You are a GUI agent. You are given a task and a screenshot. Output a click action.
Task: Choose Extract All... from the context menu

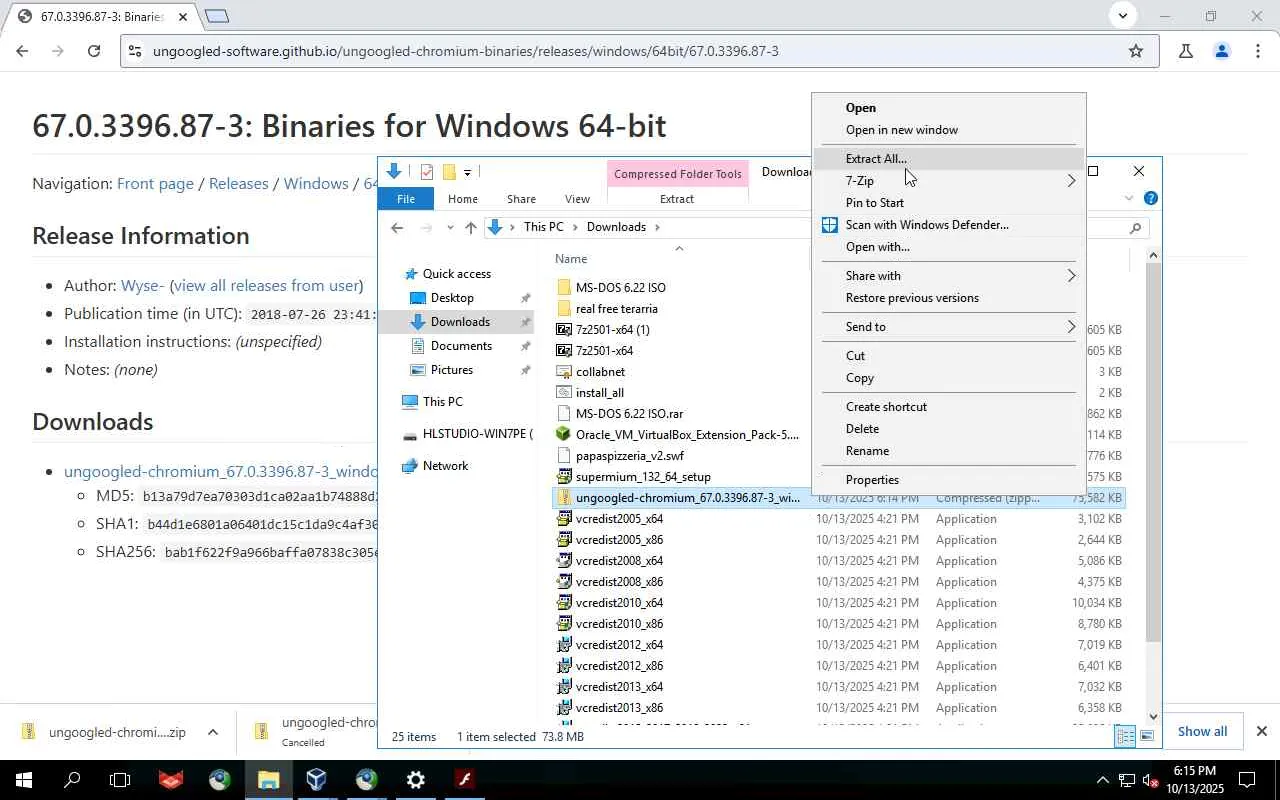(x=948, y=159)
